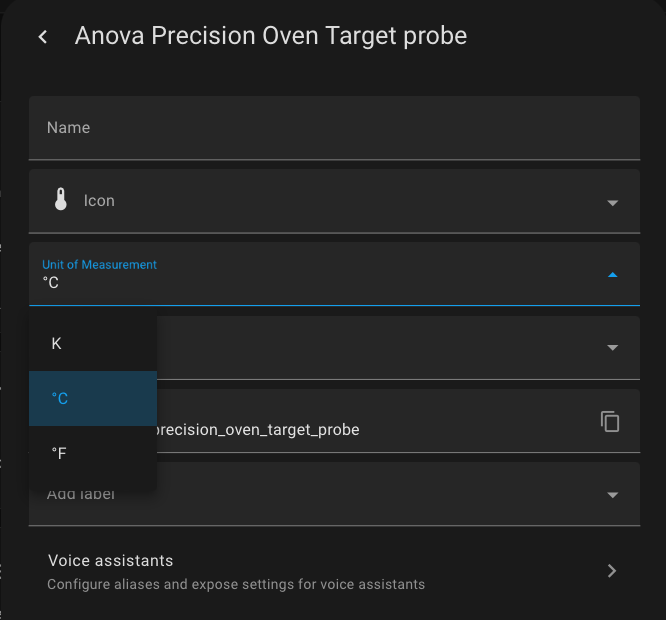Copy the entity ID to clipboard
Image resolution: width=666 pixels, height=620 pixels.
[610, 421]
